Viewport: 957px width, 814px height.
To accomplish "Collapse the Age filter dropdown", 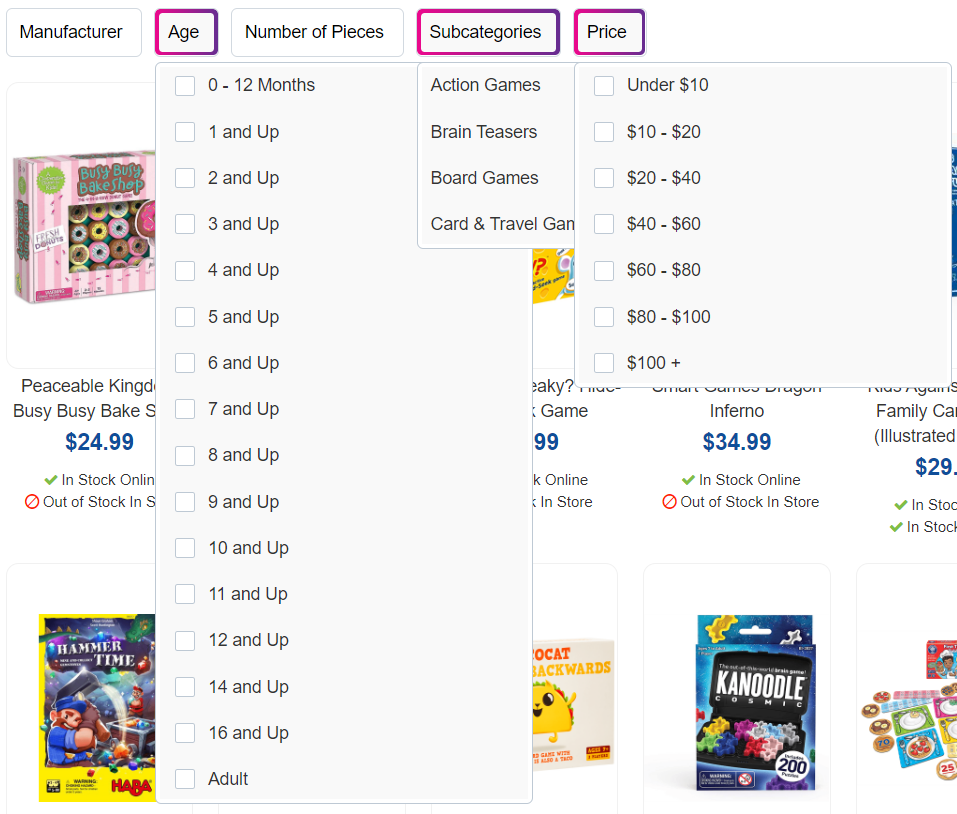I will pyautogui.click(x=186, y=31).
